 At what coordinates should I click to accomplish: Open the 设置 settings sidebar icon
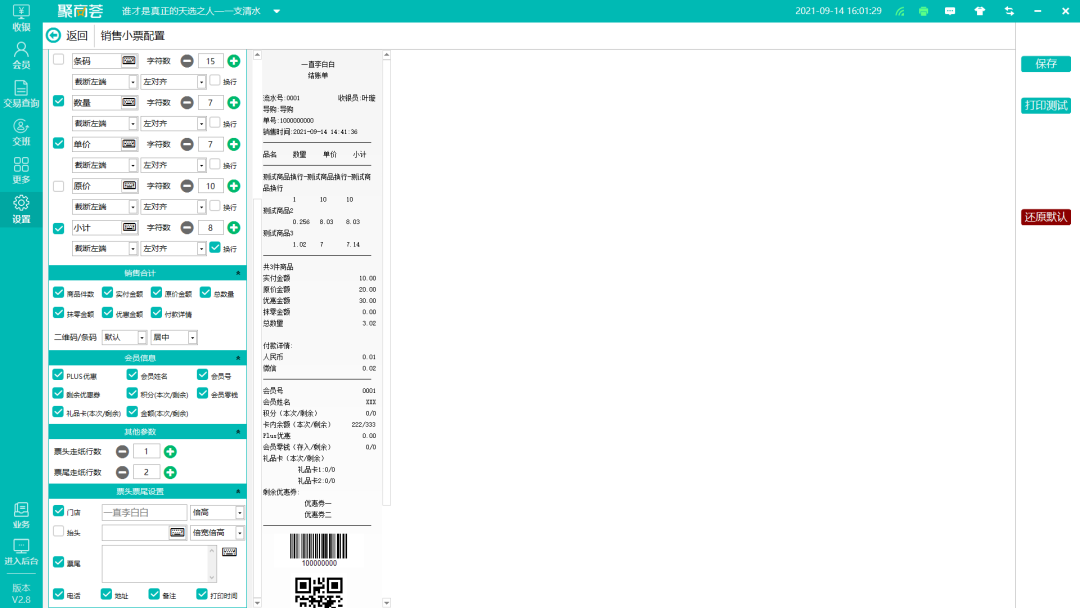(21, 207)
